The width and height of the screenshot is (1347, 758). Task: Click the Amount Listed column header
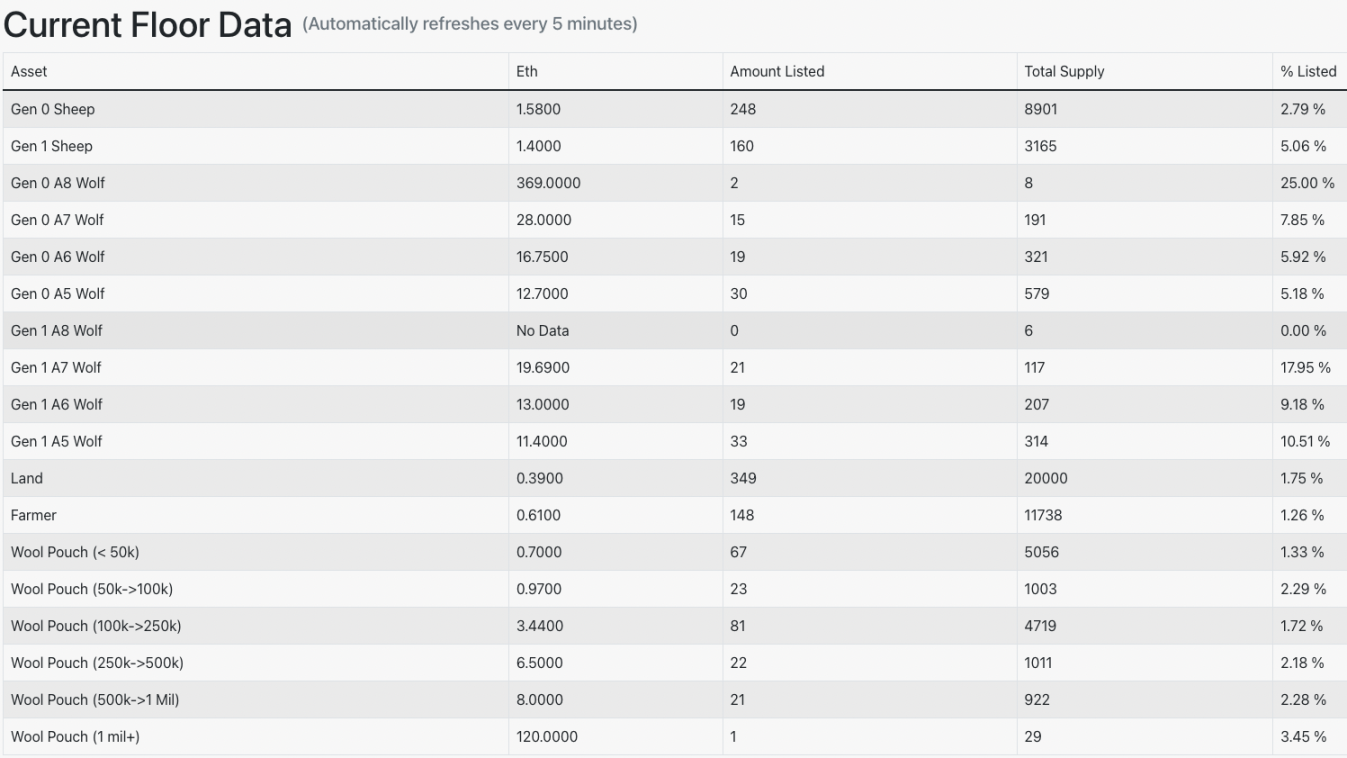click(777, 72)
